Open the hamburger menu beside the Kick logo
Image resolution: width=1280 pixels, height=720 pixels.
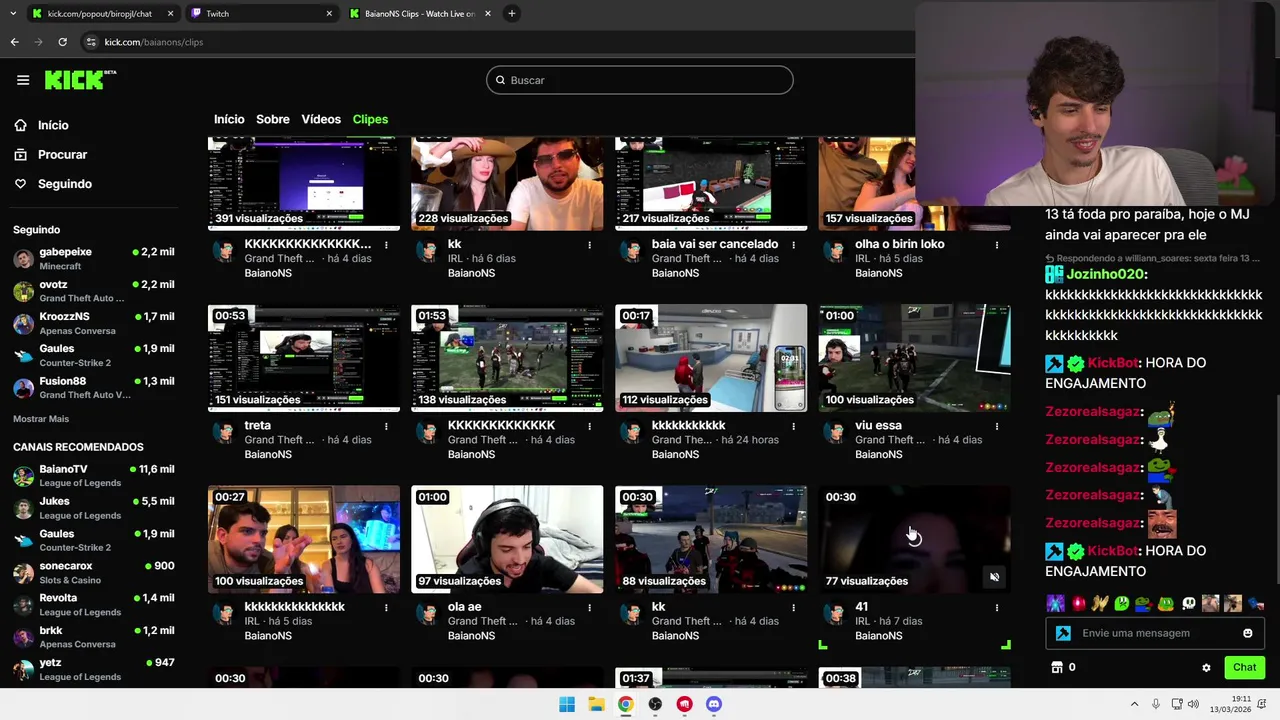(x=23, y=80)
